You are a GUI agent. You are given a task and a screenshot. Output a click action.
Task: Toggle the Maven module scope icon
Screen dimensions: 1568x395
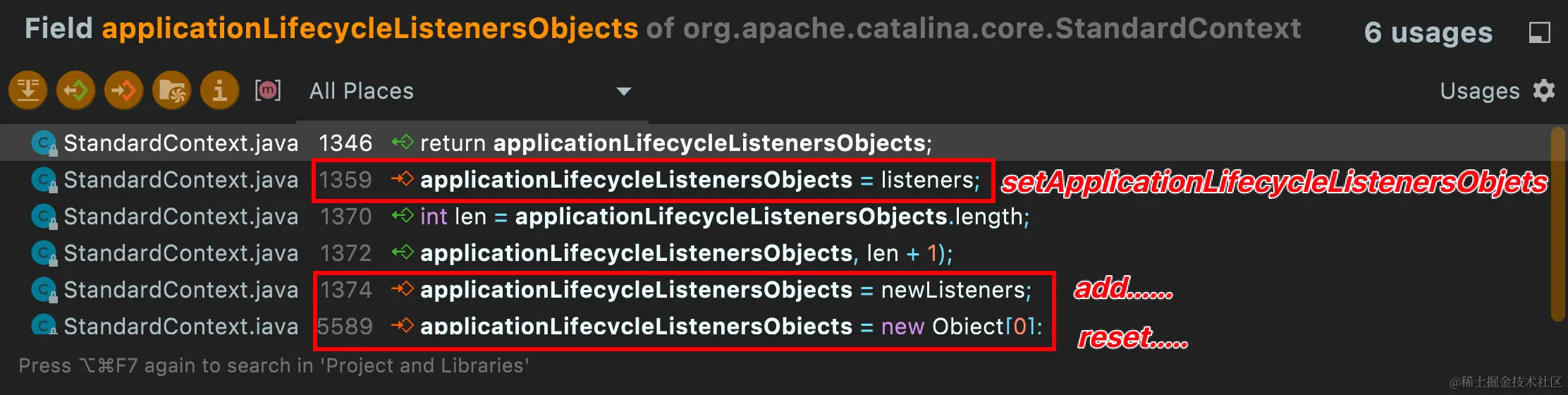(268, 90)
